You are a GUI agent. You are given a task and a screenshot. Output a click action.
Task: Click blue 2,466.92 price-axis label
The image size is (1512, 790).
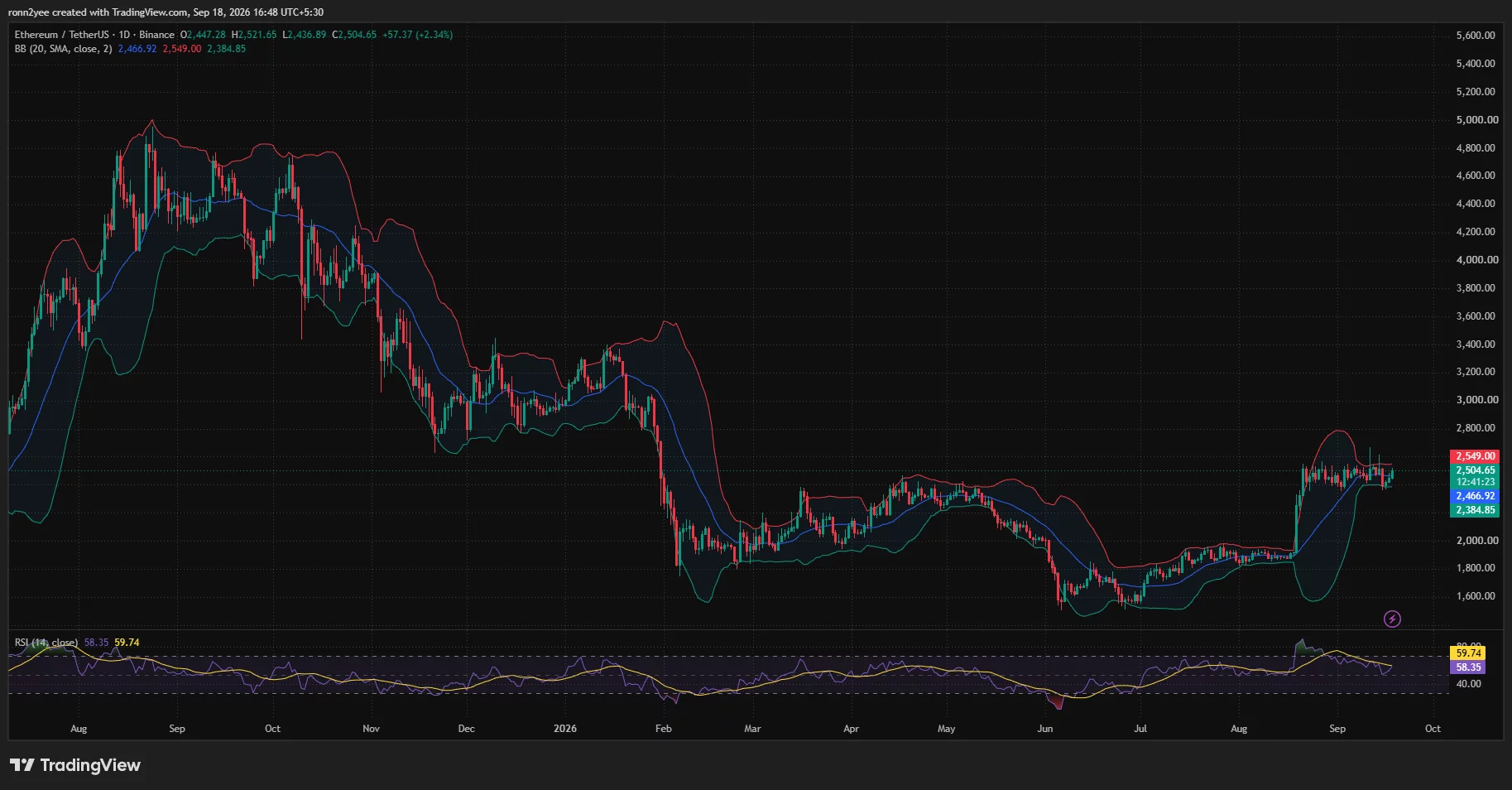click(x=1476, y=496)
